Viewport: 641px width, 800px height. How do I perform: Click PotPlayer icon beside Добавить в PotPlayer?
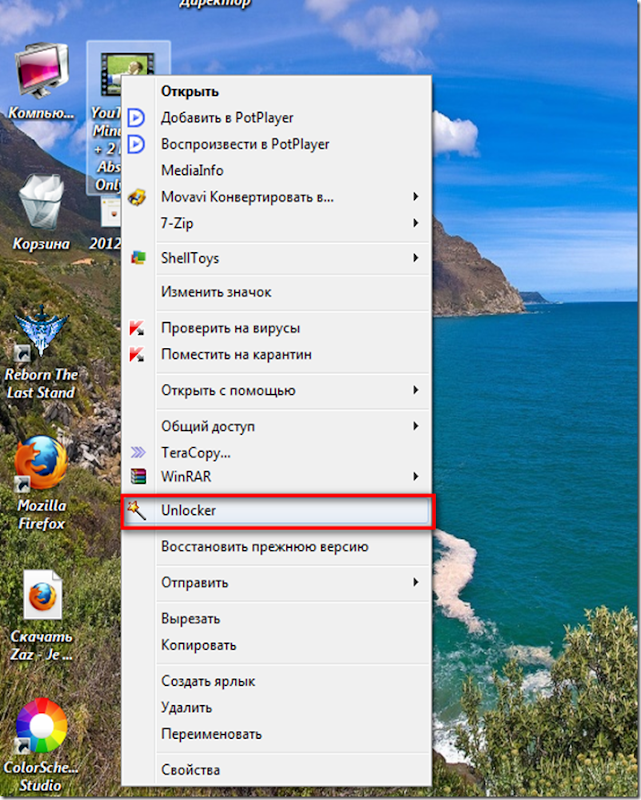coord(136,118)
